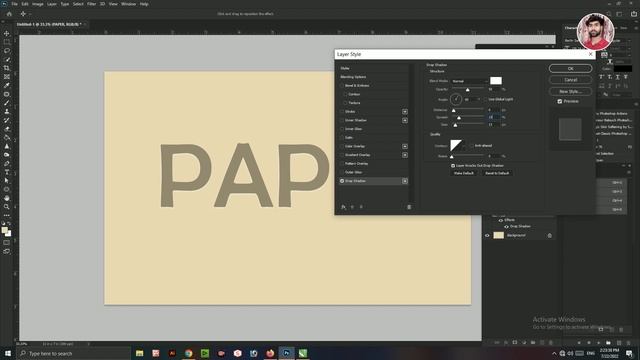Toggle the Preview checkbox
640x360 pixels.
click(x=560, y=101)
